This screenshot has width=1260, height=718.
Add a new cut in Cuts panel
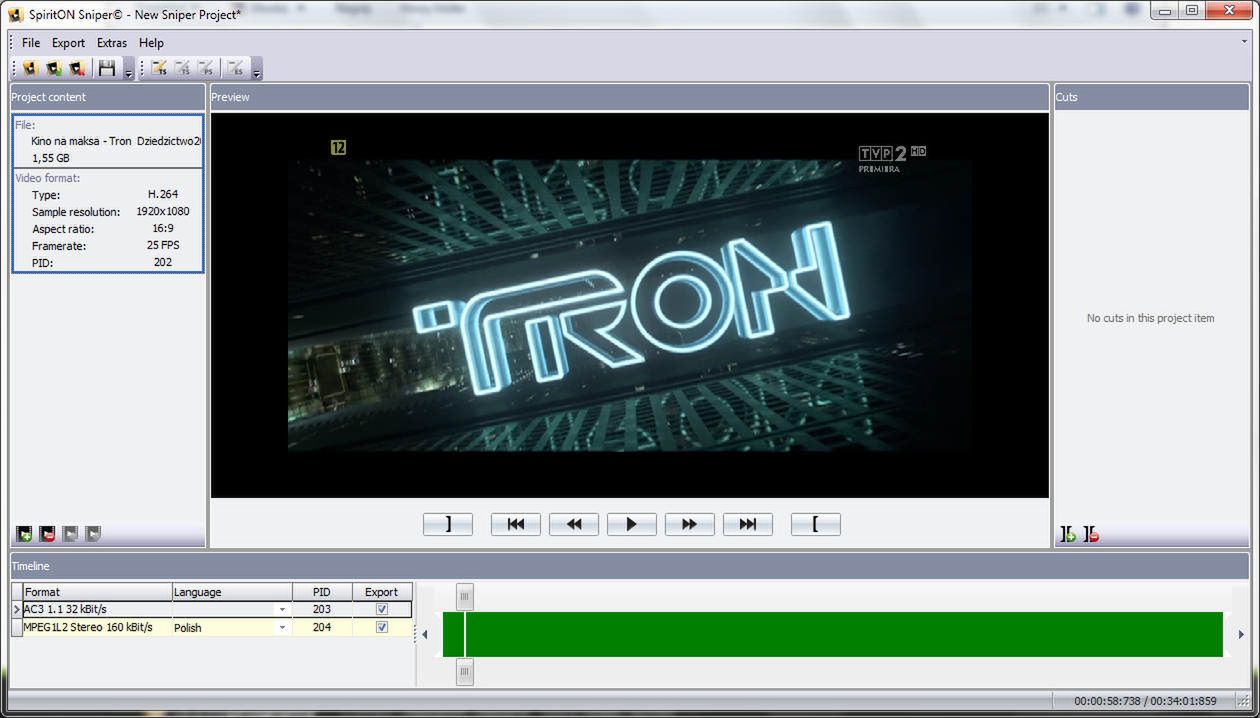(1069, 535)
